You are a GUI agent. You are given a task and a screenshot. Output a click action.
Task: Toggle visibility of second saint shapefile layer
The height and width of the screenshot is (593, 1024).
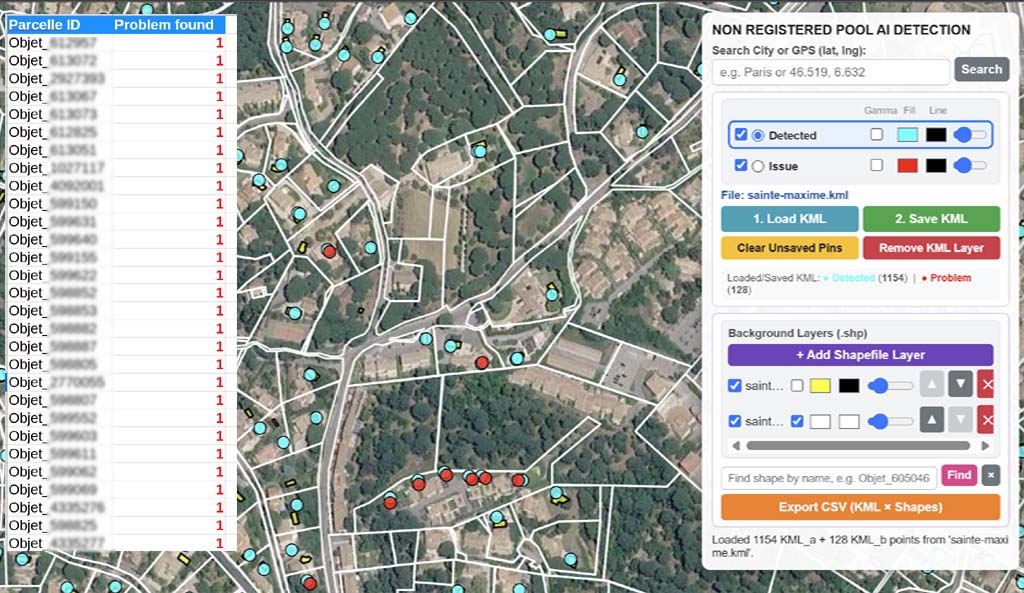pyautogui.click(x=735, y=421)
